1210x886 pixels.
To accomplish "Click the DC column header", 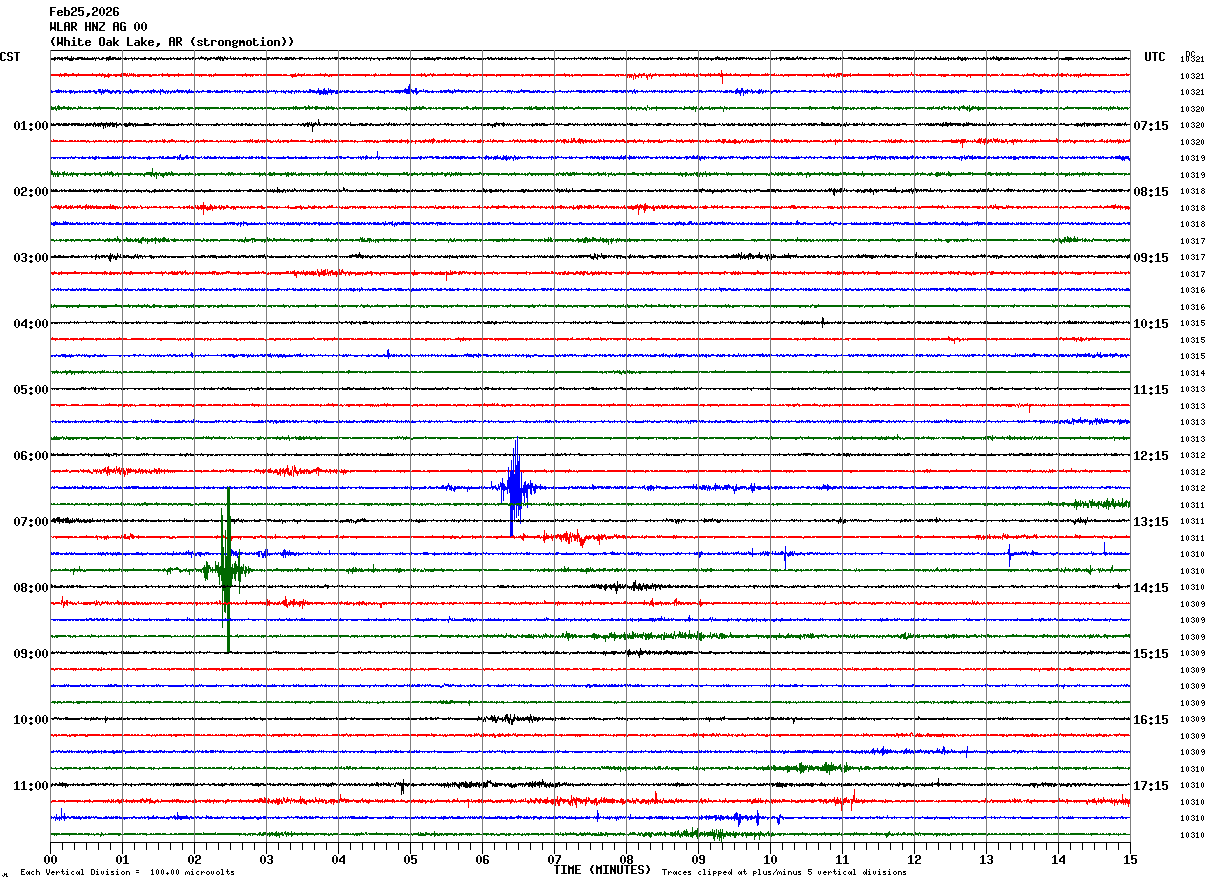I will 1190,53.
